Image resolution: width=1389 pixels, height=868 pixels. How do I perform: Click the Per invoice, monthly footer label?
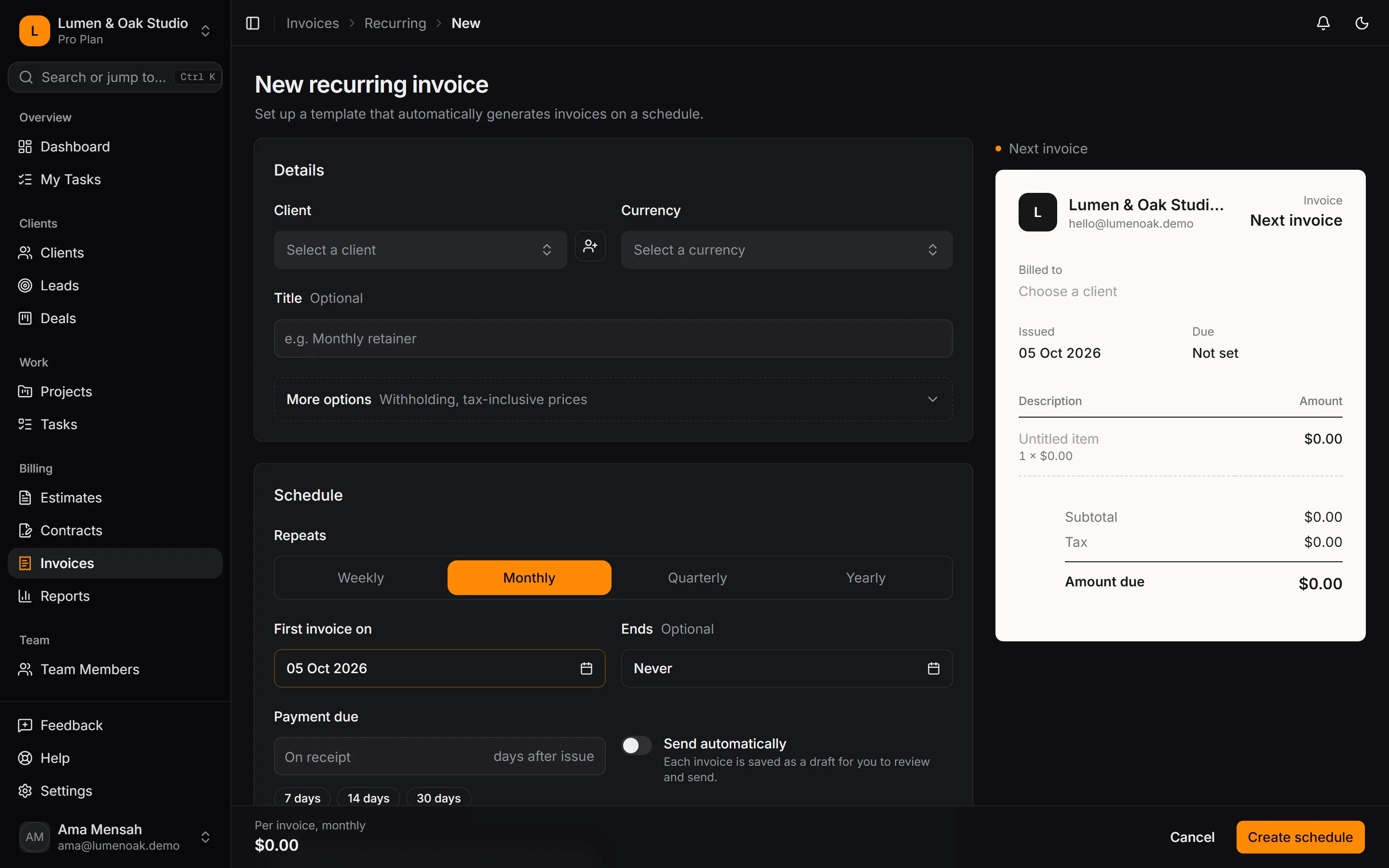[310, 825]
